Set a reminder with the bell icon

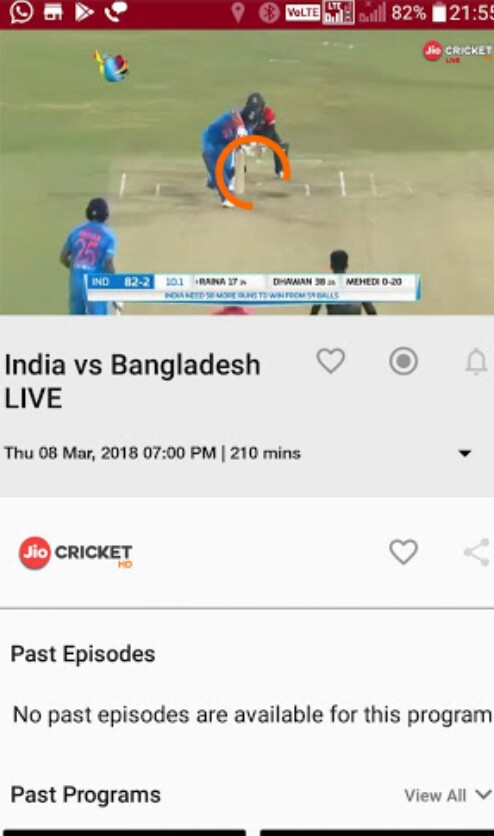point(476,361)
